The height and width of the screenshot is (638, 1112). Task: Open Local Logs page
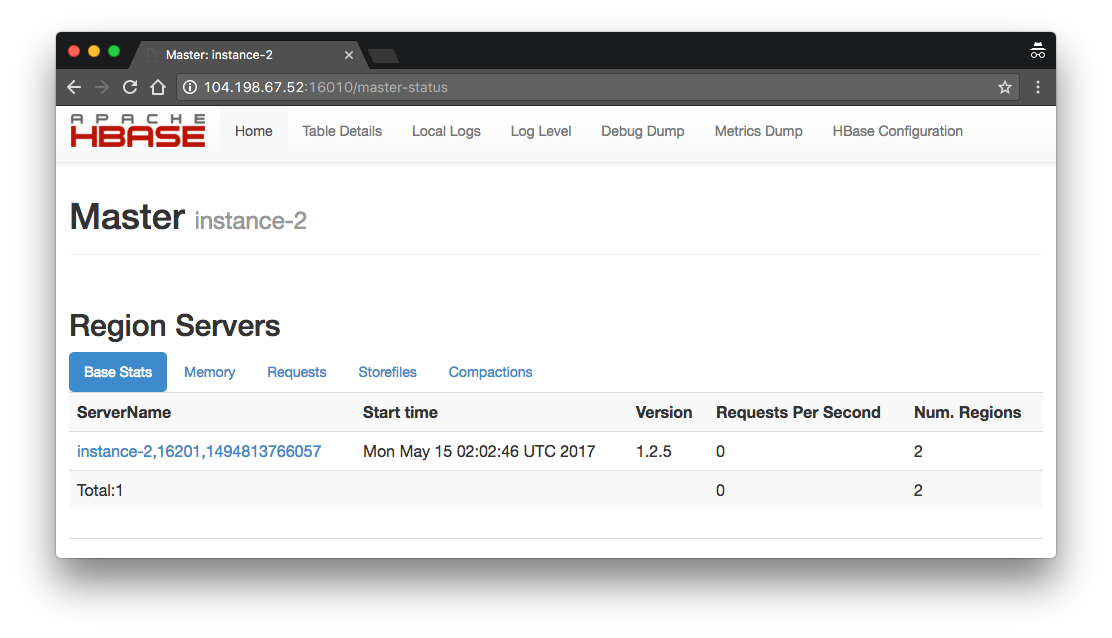(x=446, y=131)
